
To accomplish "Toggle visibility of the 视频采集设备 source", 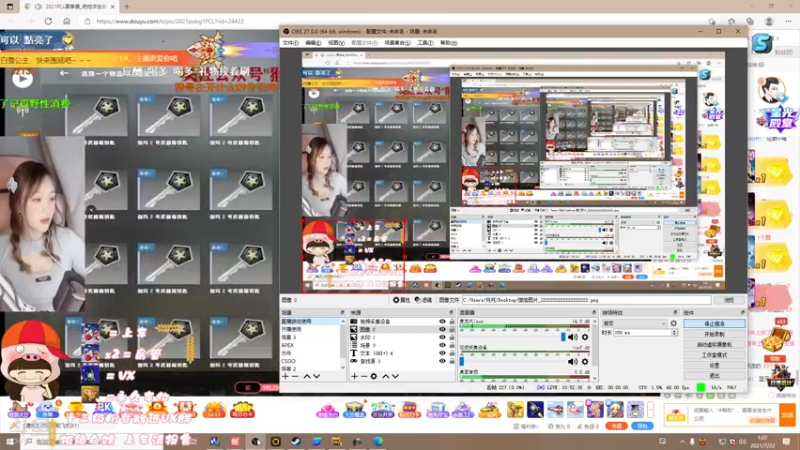I will click(442, 321).
